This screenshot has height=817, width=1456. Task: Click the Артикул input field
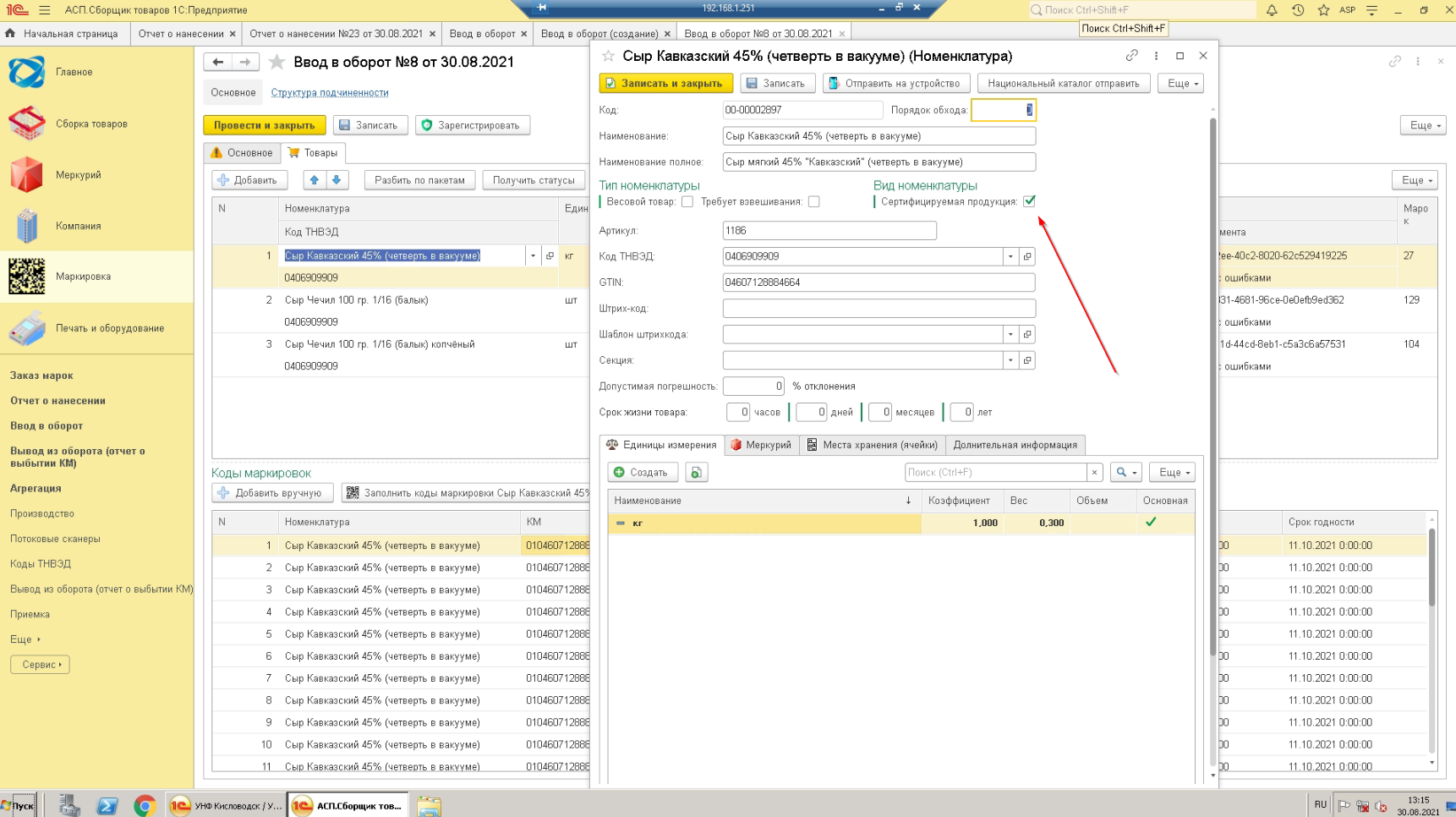tap(829, 230)
